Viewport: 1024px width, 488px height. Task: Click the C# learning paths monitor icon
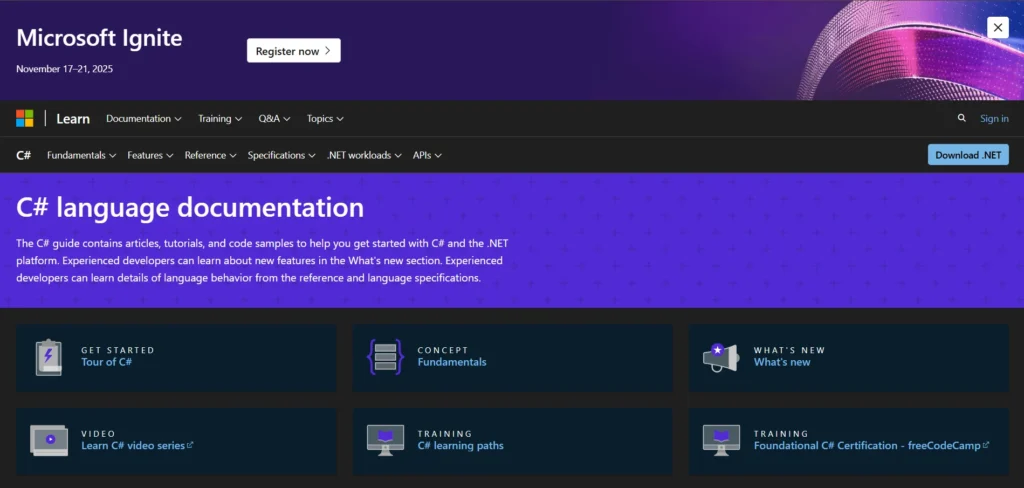pyautogui.click(x=385, y=439)
